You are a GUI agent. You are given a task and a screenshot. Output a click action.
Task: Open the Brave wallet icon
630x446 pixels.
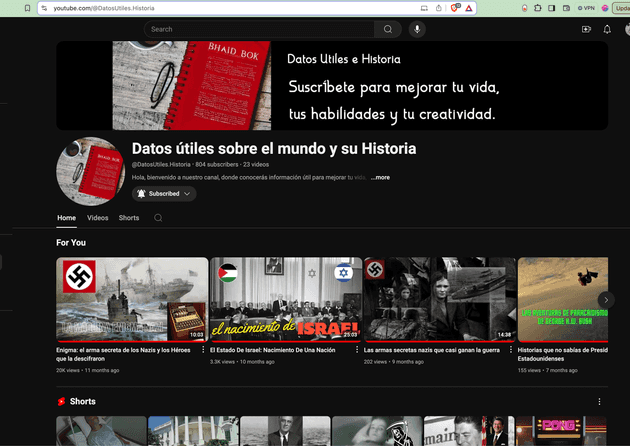pos(567,8)
